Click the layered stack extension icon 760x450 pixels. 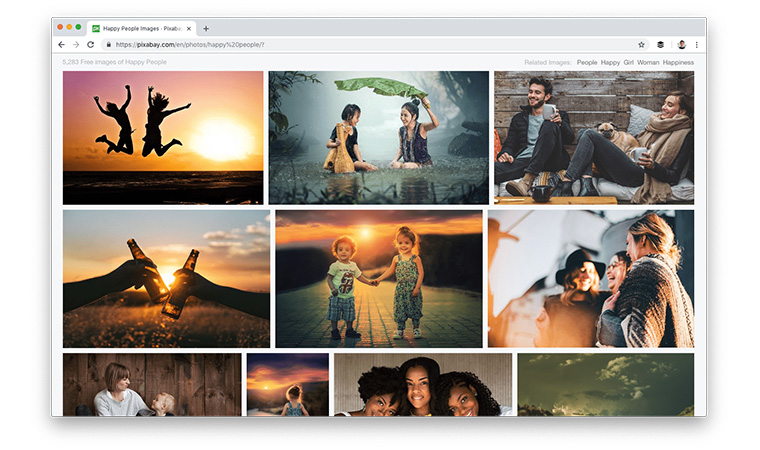[660, 45]
